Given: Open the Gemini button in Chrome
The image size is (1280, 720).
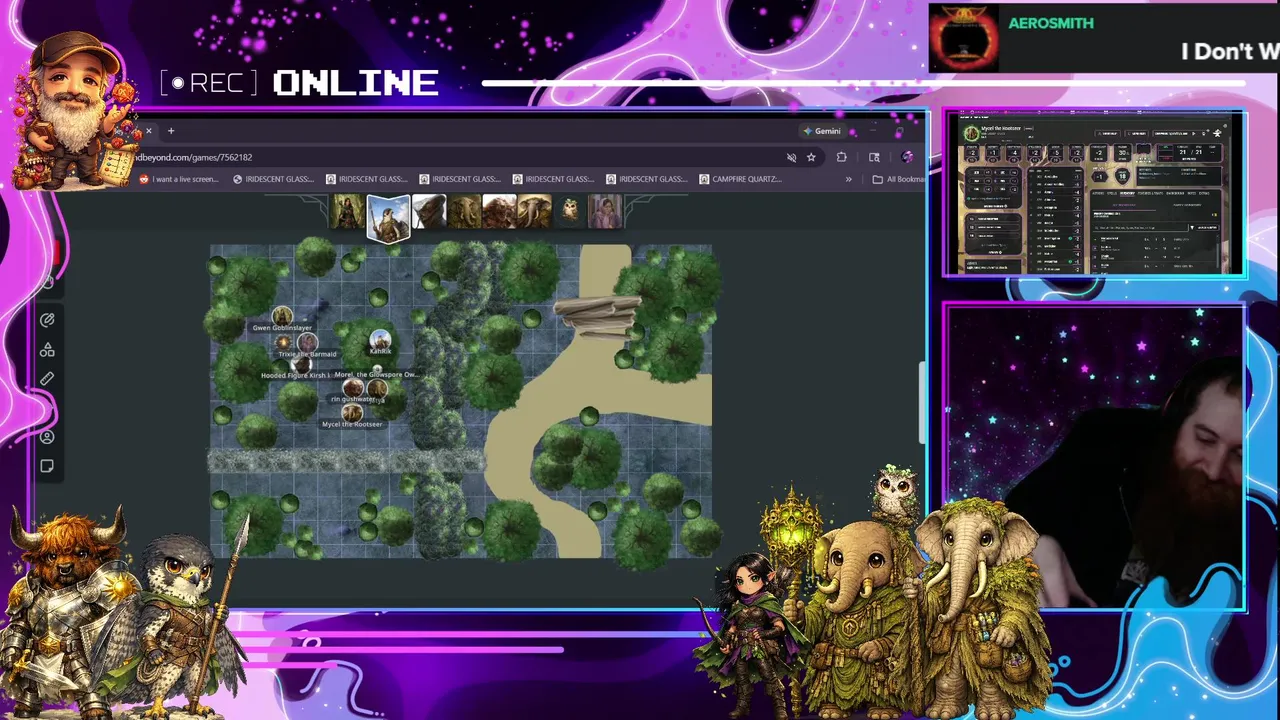Looking at the screenshot, I should coord(822,131).
